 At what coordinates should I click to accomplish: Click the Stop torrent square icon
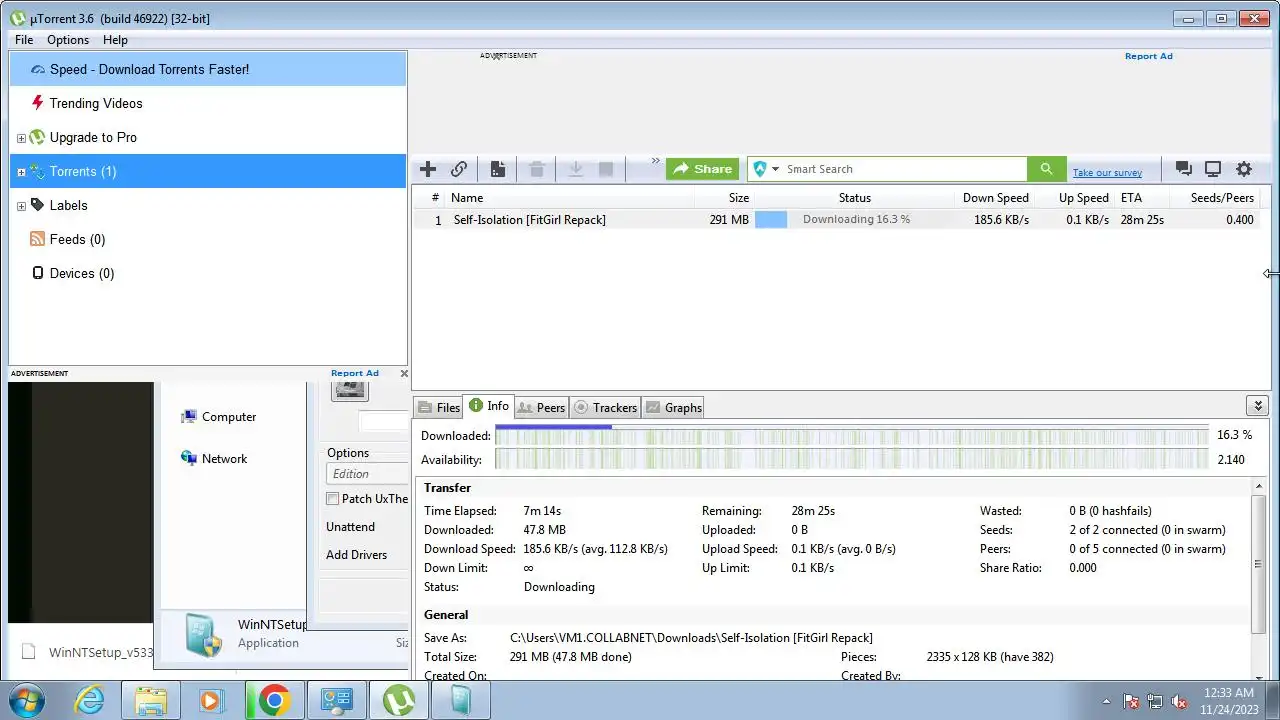pyautogui.click(x=606, y=169)
